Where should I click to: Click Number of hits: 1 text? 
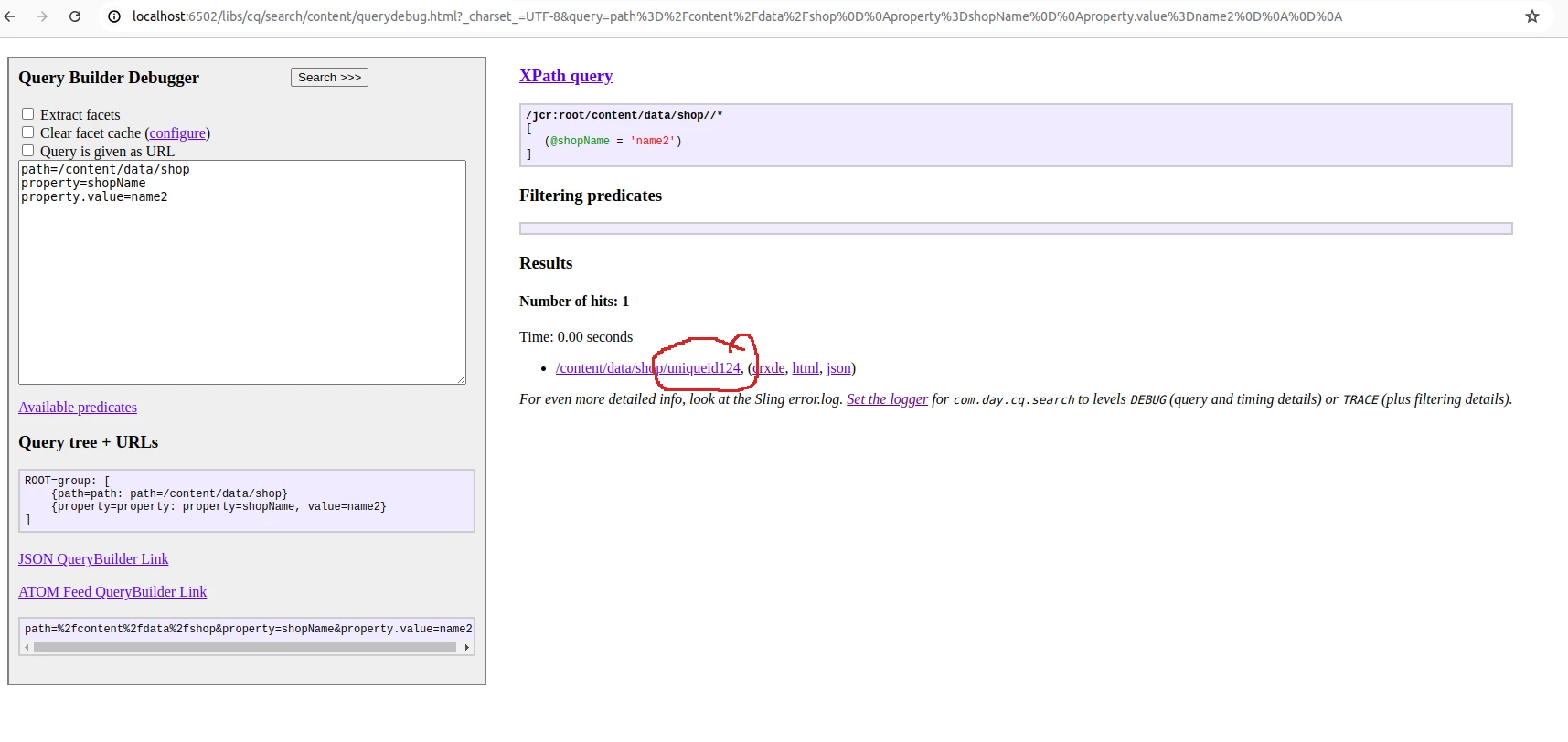click(574, 302)
